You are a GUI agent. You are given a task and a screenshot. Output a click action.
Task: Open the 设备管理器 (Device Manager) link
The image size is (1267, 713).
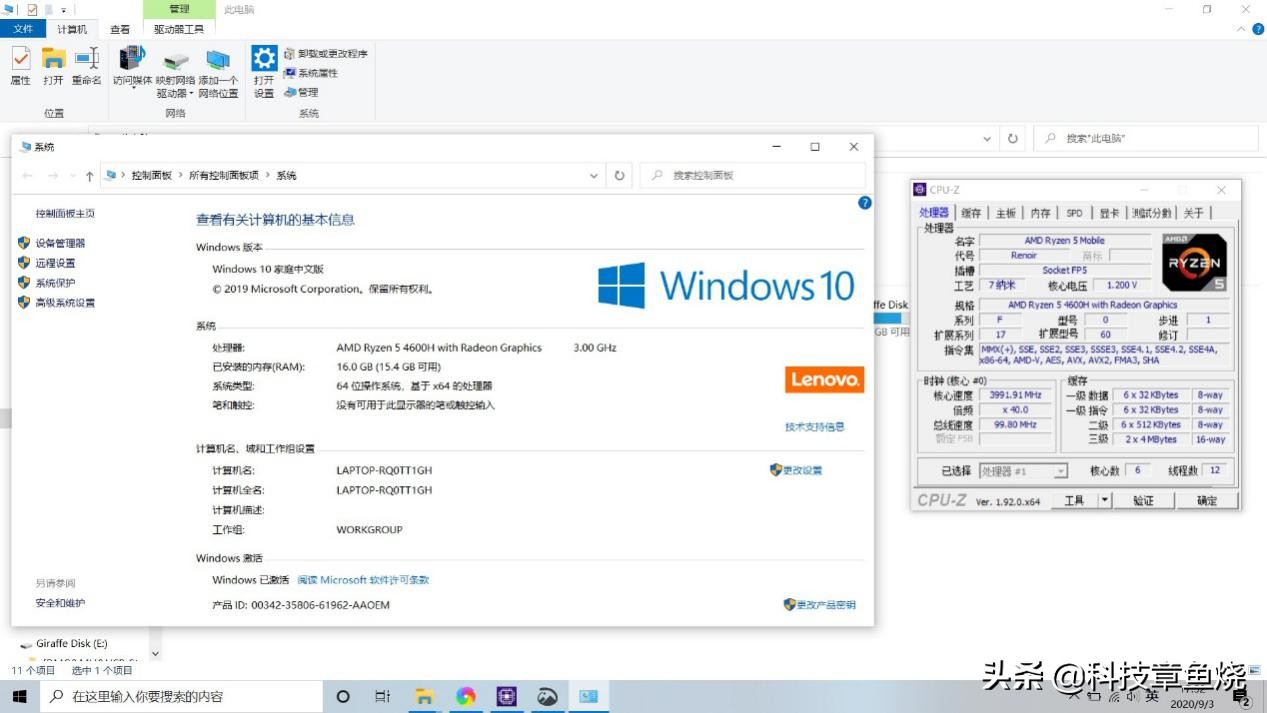click(62, 244)
